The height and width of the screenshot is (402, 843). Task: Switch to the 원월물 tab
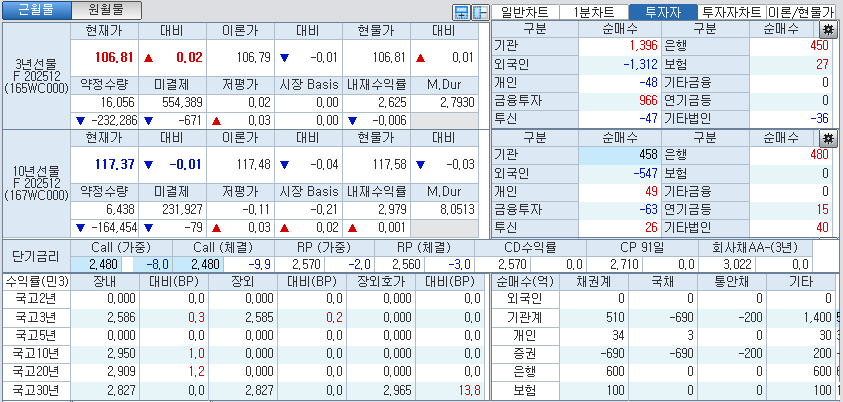click(x=106, y=10)
